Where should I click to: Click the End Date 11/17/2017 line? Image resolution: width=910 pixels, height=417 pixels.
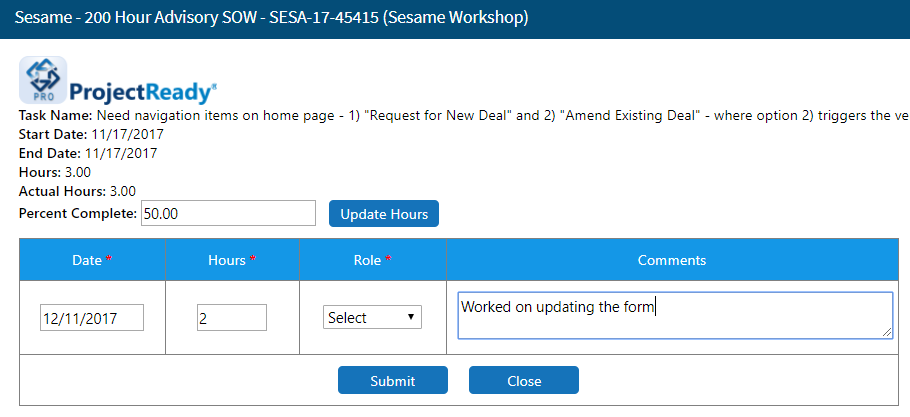coord(88,154)
